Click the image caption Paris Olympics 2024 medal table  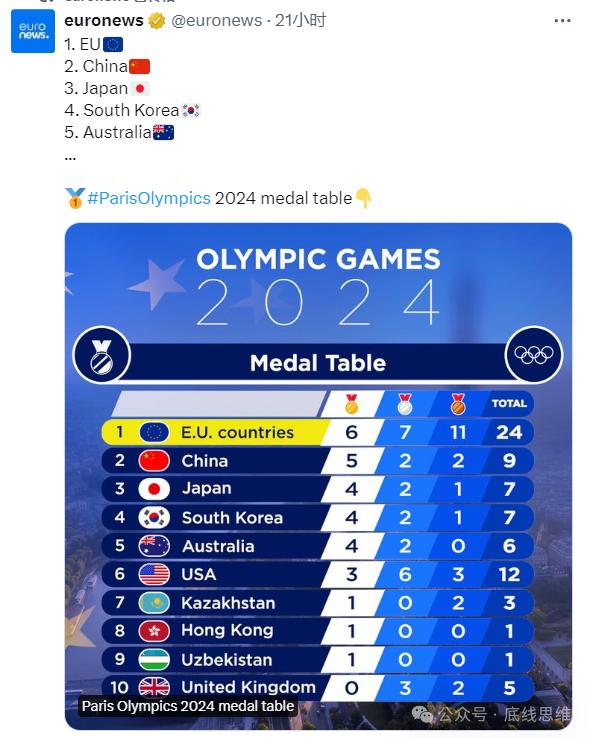pos(188,706)
